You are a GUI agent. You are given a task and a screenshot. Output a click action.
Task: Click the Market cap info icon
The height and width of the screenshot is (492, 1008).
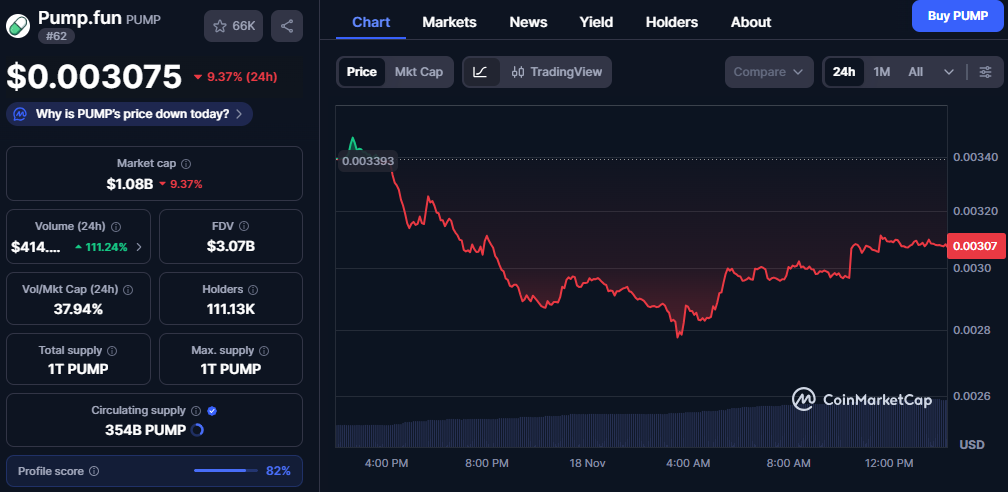pyautogui.click(x=186, y=163)
